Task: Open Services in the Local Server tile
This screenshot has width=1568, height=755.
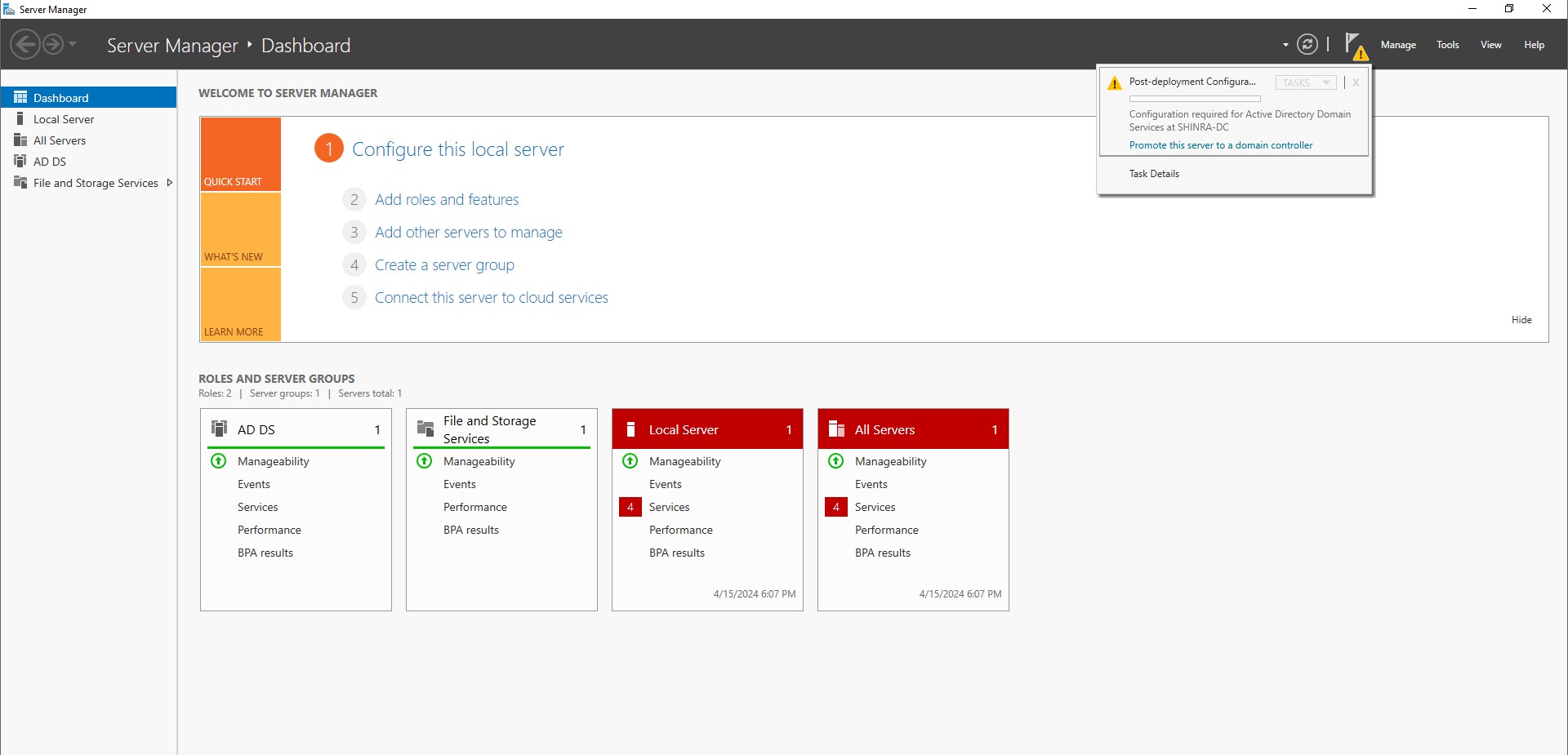Action: pos(670,507)
